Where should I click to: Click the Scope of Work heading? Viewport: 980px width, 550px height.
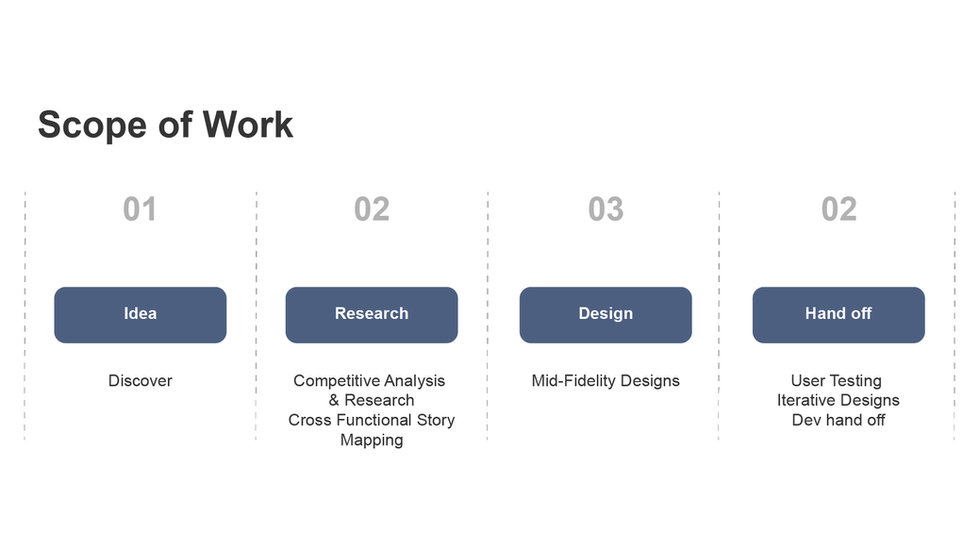tap(166, 125)
